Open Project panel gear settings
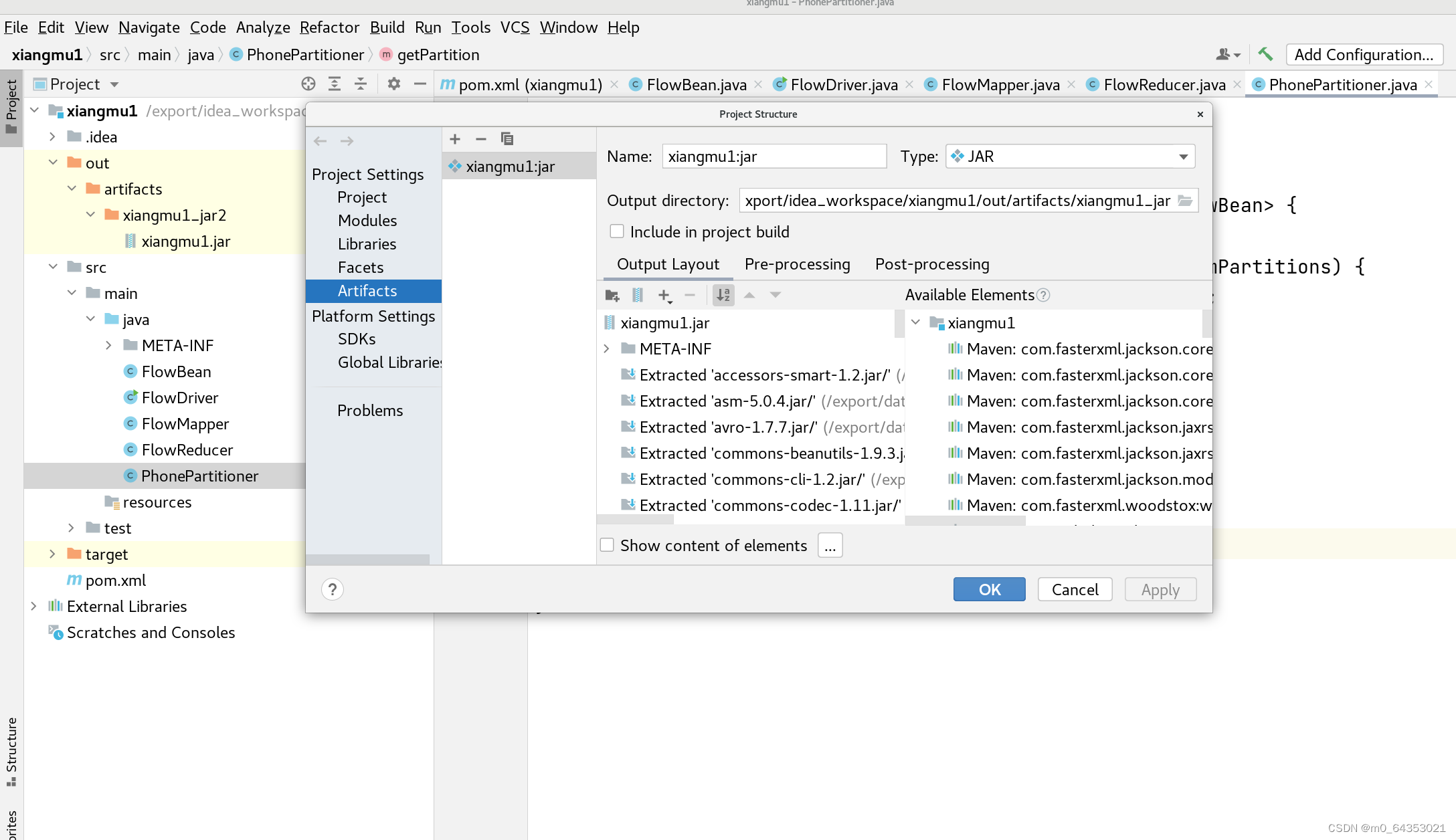1456x840 pixels. click(394, 84)
